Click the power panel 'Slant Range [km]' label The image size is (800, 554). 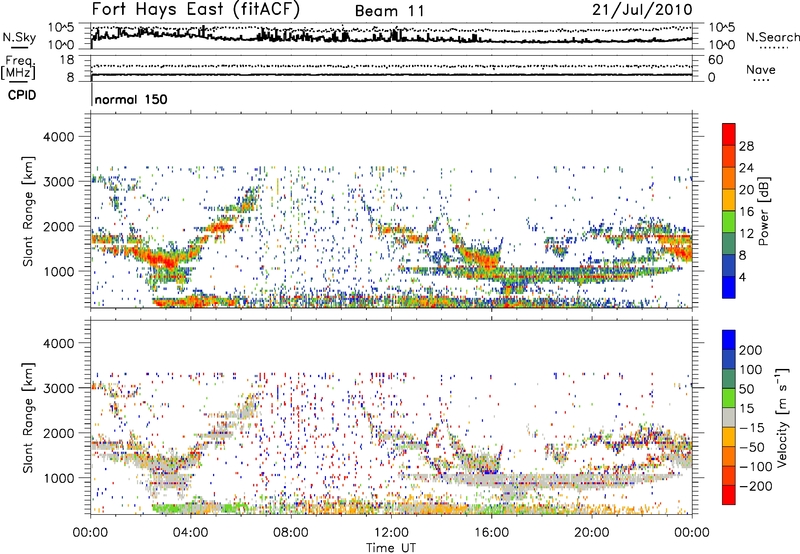coord(28,211)
